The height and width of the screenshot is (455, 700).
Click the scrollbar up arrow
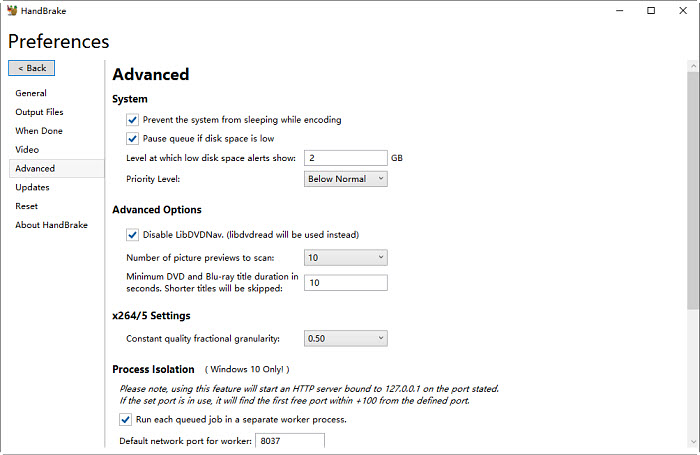693,66
